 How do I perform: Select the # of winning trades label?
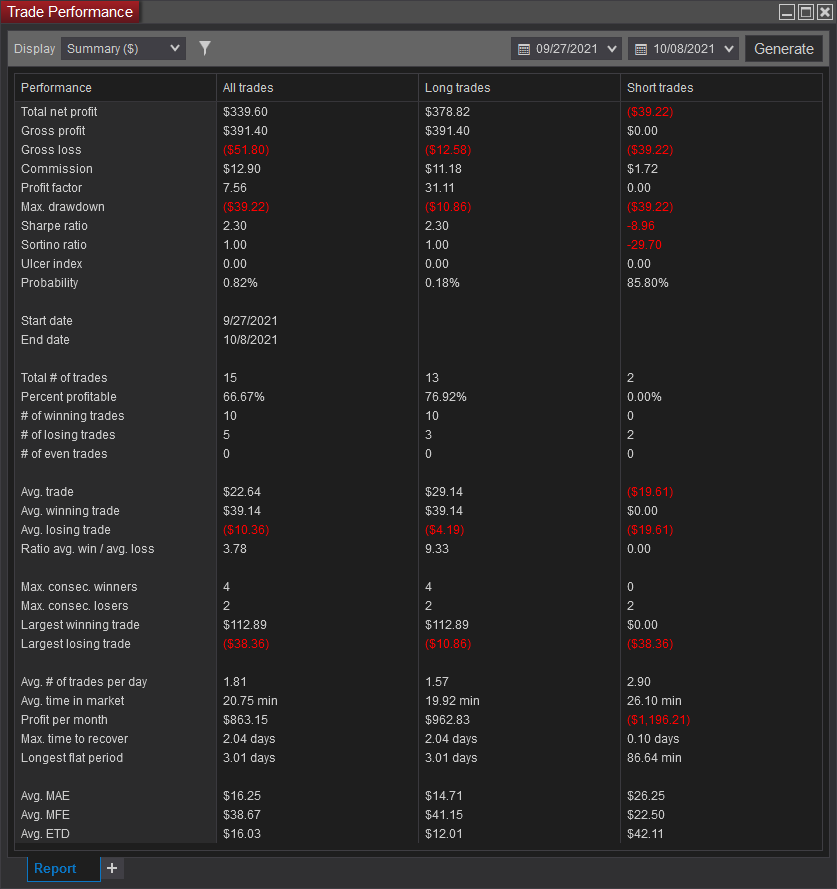(73, 416)
